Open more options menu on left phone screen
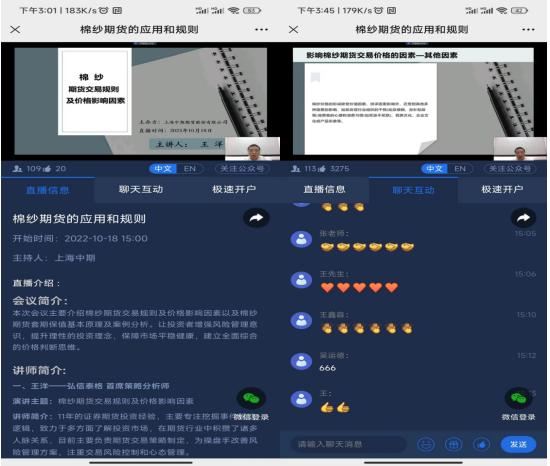The height and width of the screenshot is (466, 550). [262, 29]
